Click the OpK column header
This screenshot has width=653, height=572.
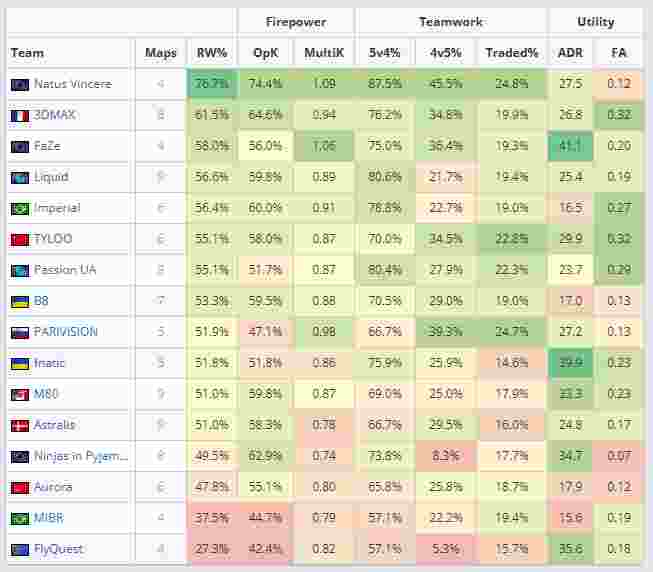(265, 53)
